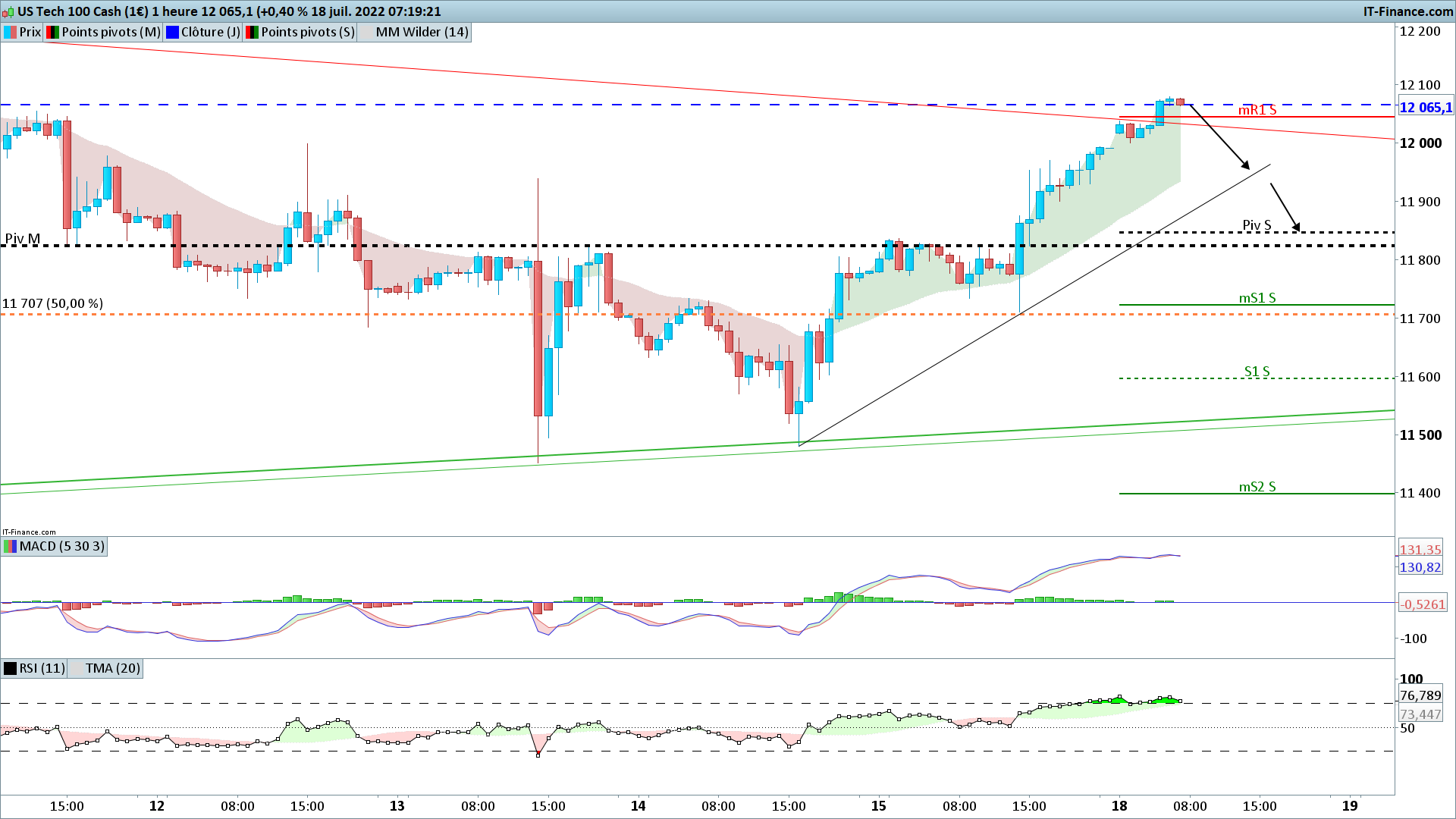The width and height of the screenshot is (1456, 819).
Task: Click Points pivots (M) legend label
Action: pos(111,32)
